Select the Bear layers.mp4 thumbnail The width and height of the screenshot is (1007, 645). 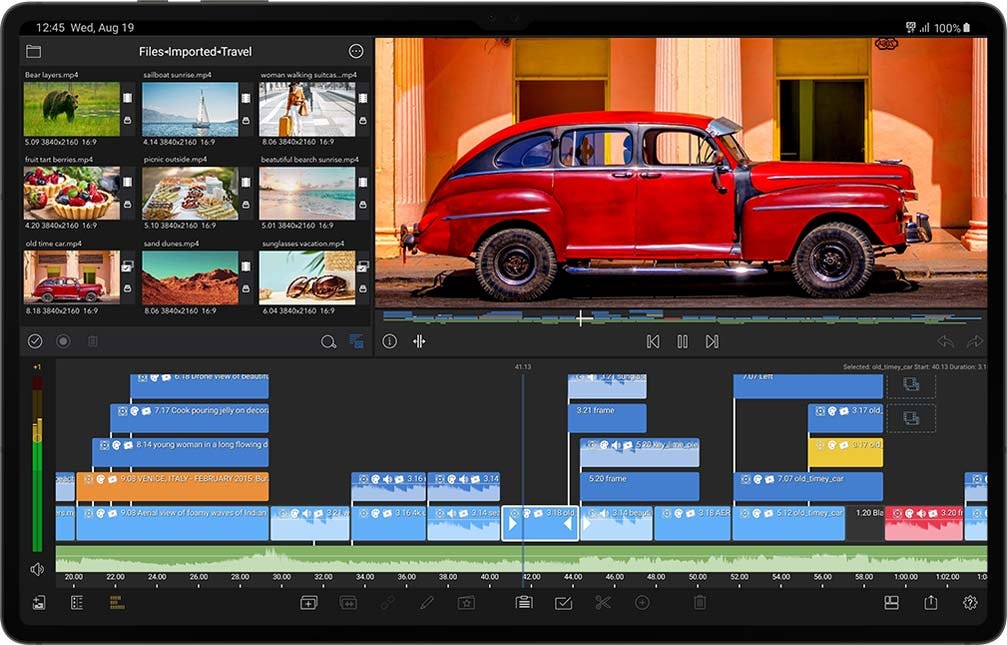(71, 108)
